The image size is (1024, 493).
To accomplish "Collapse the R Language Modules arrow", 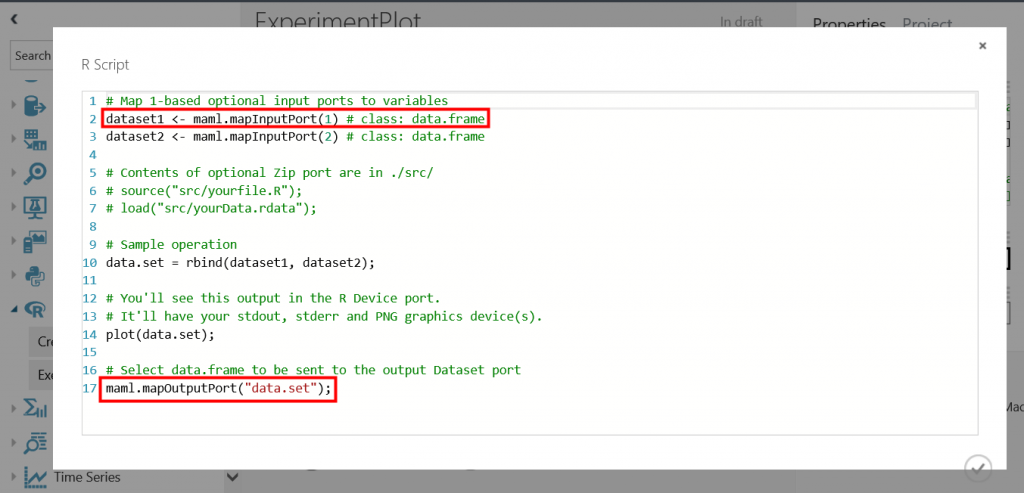I will point(14,310).
